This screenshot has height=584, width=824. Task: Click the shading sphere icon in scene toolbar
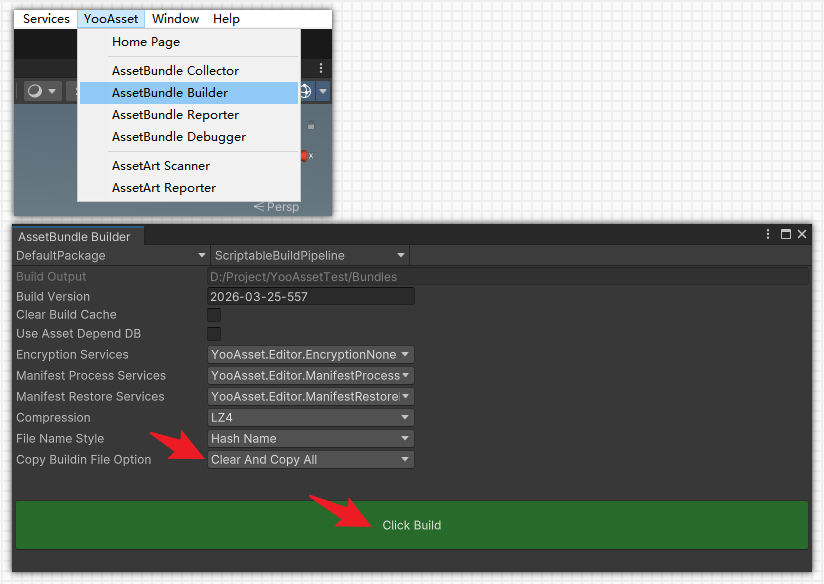coord(35,91)
